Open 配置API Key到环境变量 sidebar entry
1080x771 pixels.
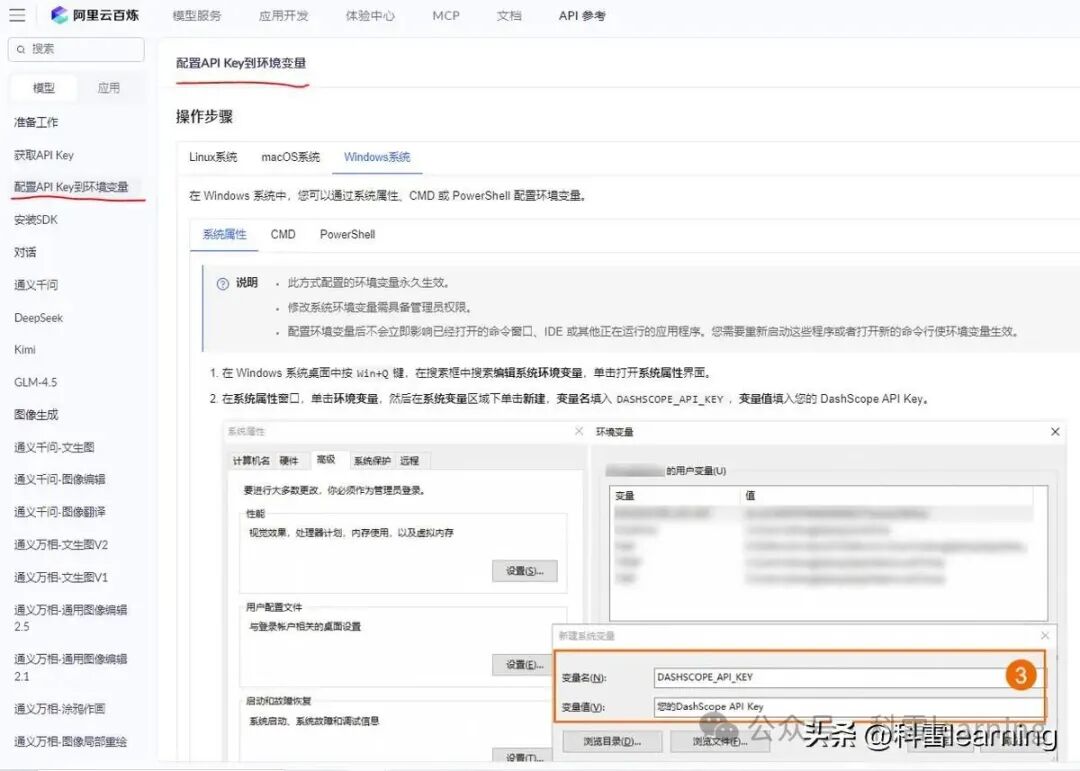[71, 187]
